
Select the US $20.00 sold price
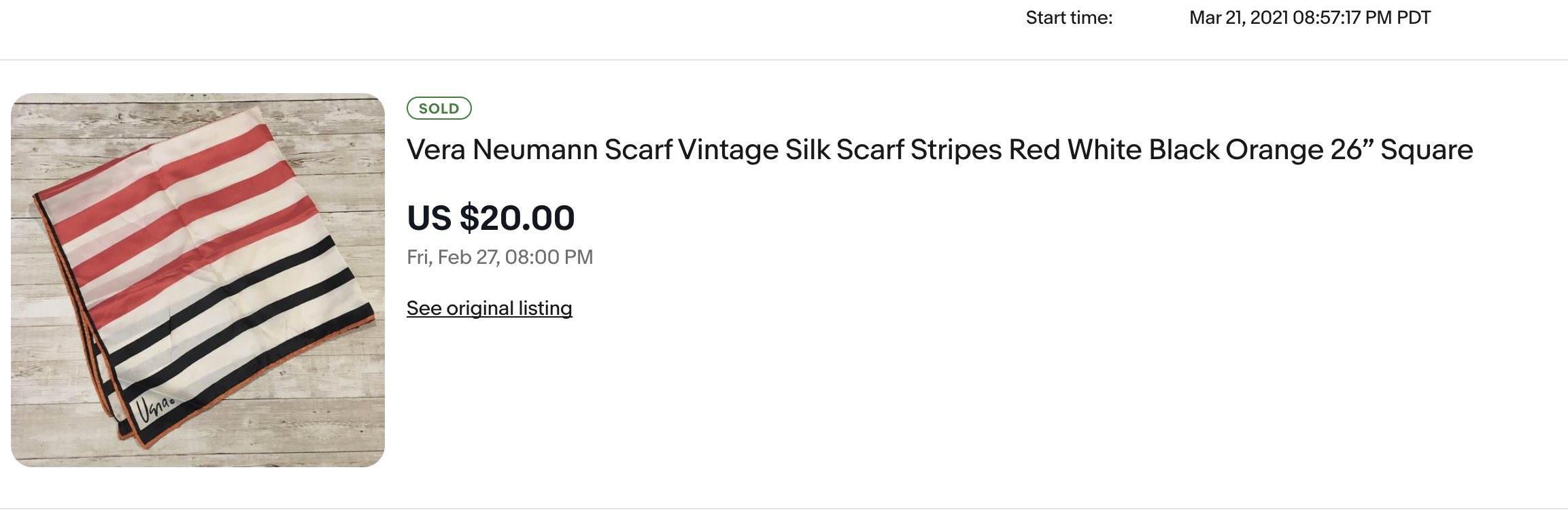[x=490, y=218]
